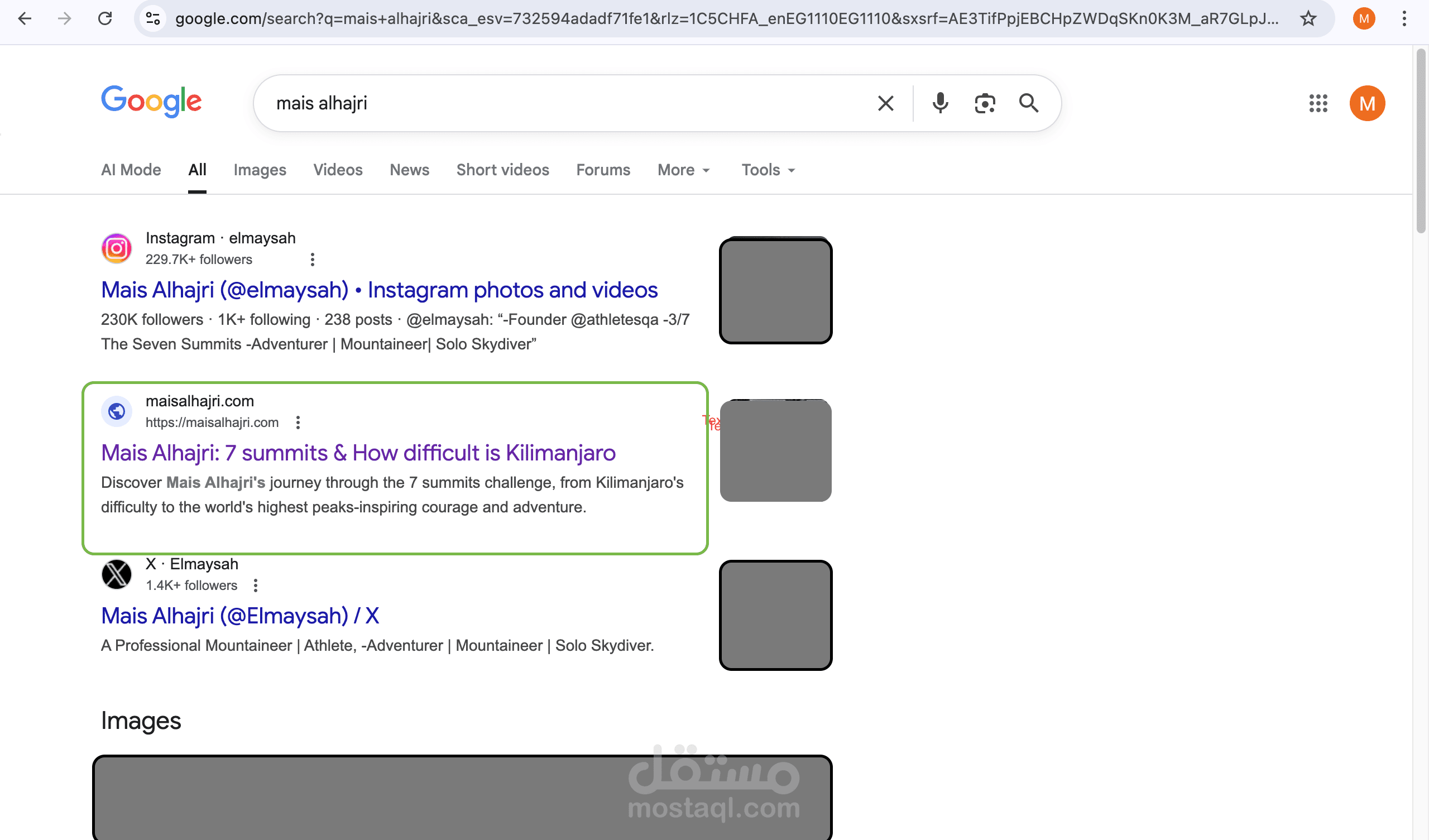Switch to Videos tab
The width and height of the screenshot is (1429, 840).
(338, 170)
